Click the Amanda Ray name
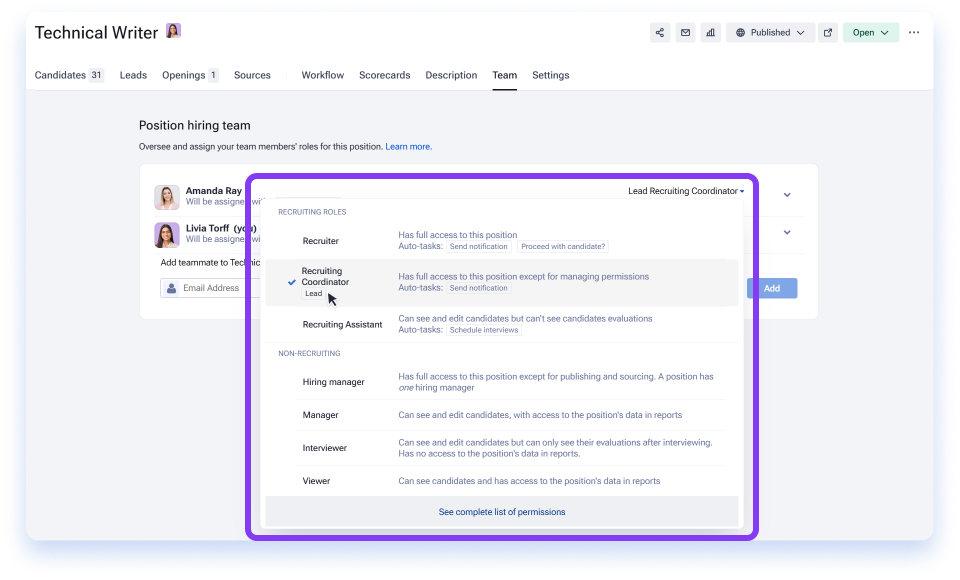Image resolution: width=960 pixels, height=580 pixels. pos(214,191)
